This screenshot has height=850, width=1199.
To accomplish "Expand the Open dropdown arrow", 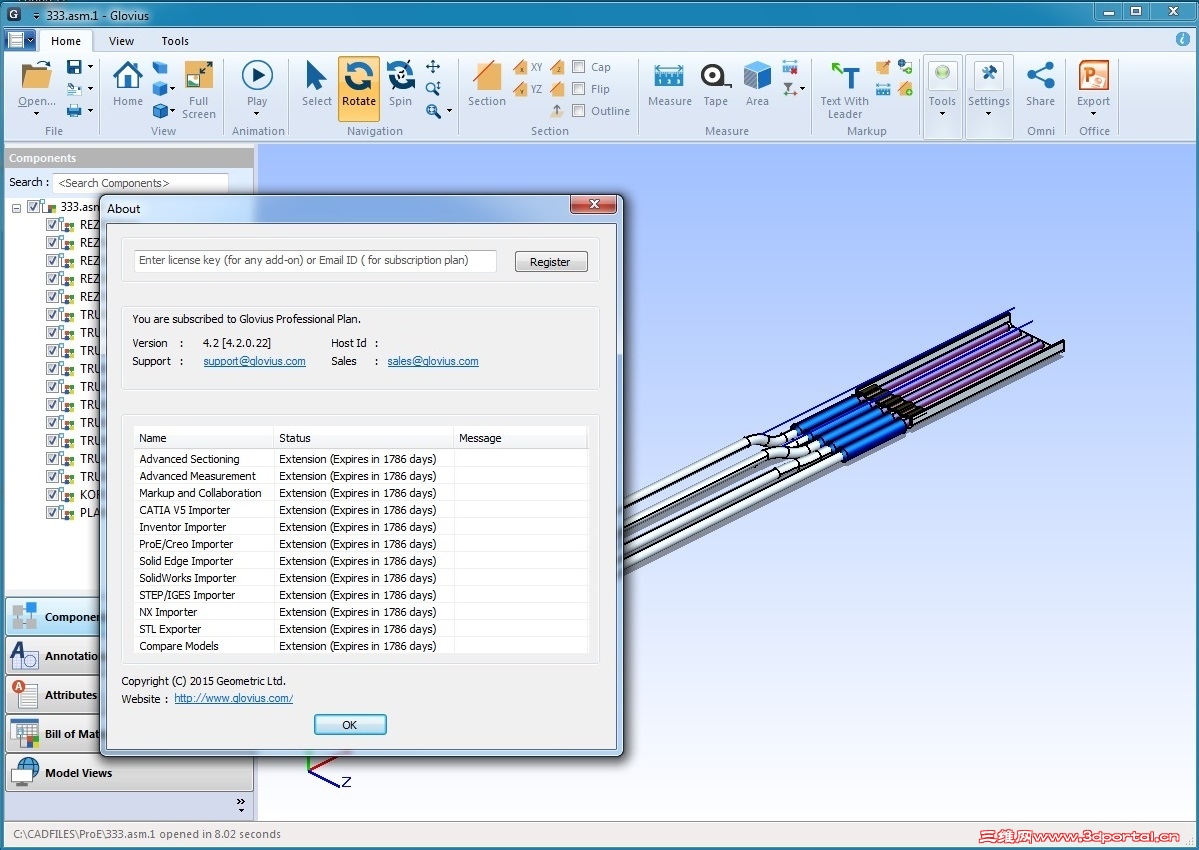I will 36,114.
